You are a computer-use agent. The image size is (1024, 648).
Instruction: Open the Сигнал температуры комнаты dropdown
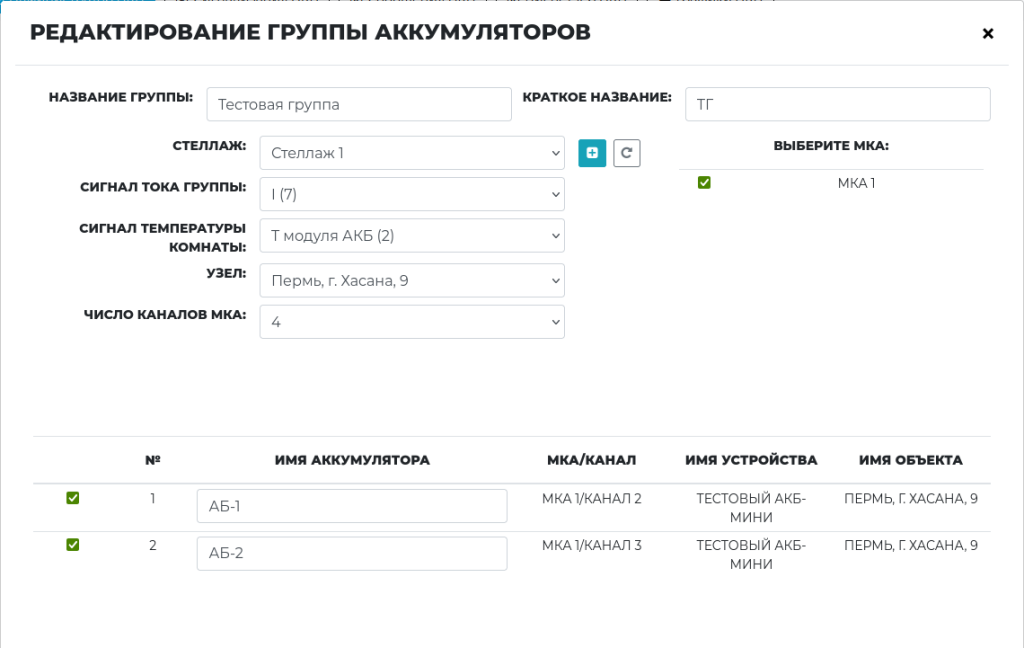(412, 236)
